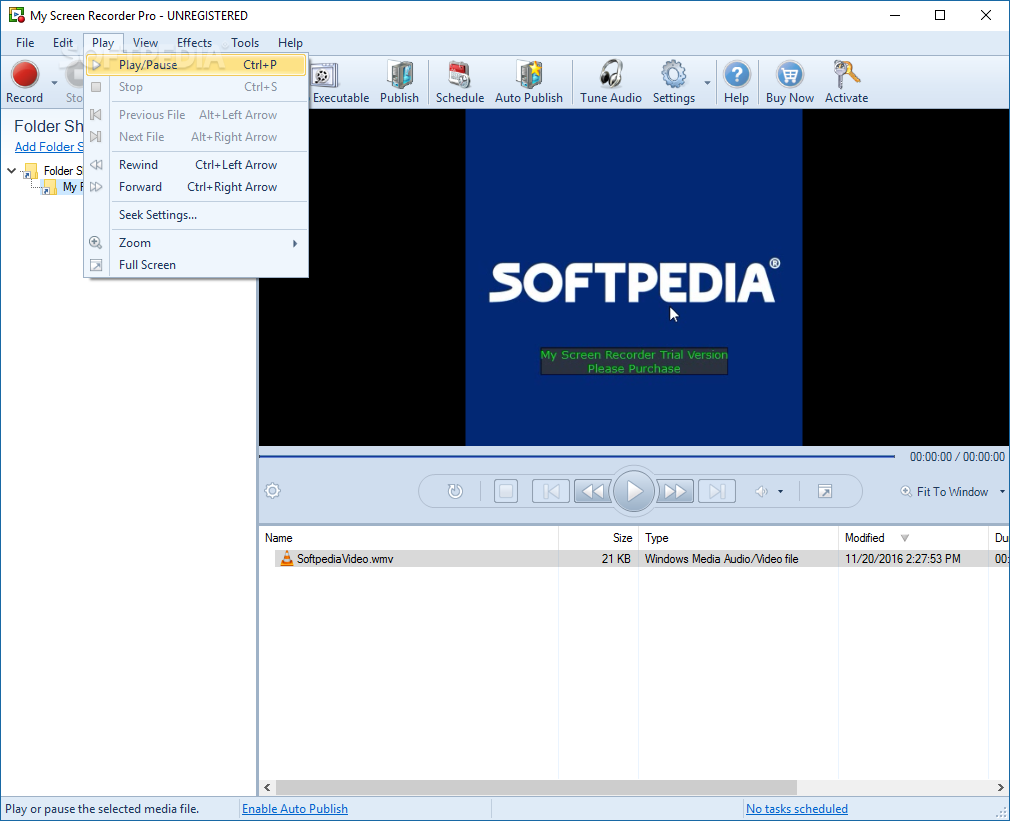Image resolution: width=1010 pixels, height=821 pixels.
Task: Click the horizontal scrollbar thumb
Action: point(536,788)
